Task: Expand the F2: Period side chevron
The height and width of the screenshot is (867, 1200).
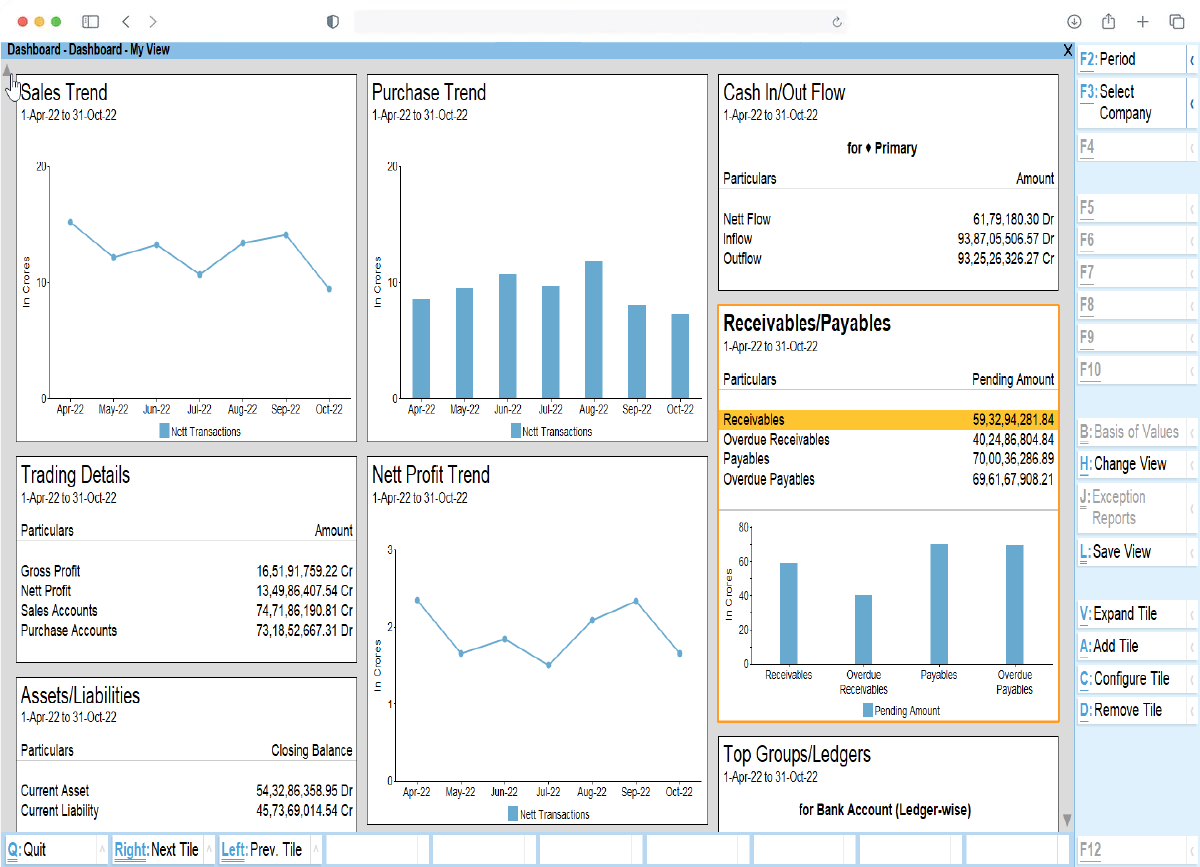Action: tap(1192, 60)
